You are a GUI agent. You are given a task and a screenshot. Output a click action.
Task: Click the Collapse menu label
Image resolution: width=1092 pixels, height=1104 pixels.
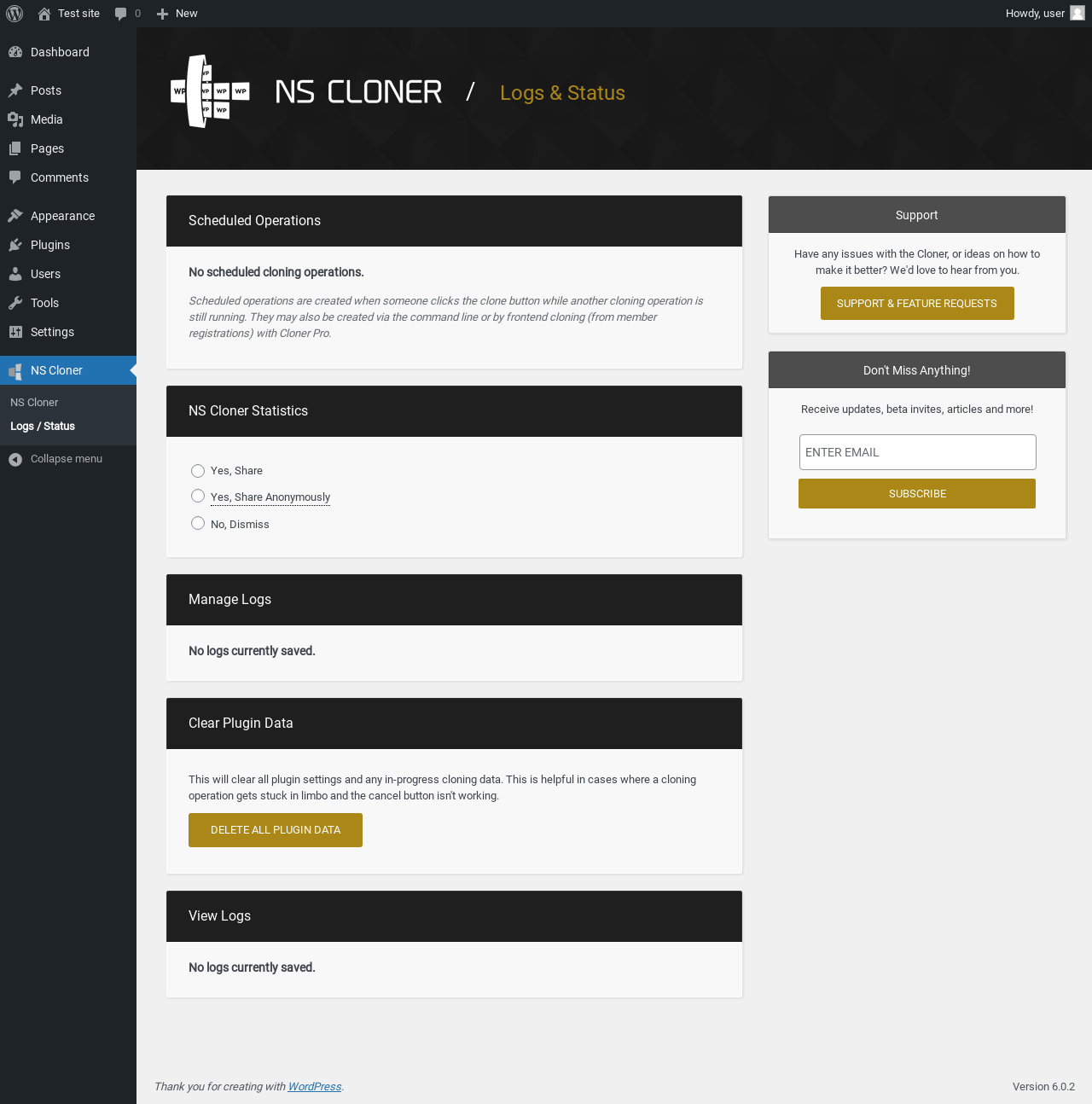click(67, 459)
